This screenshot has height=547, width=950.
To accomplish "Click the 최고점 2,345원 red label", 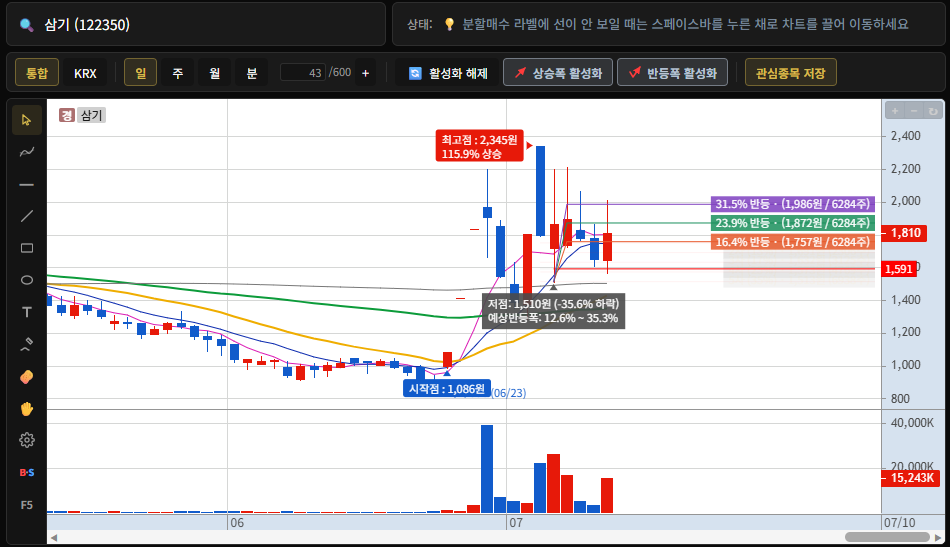I will click(479, 147).
